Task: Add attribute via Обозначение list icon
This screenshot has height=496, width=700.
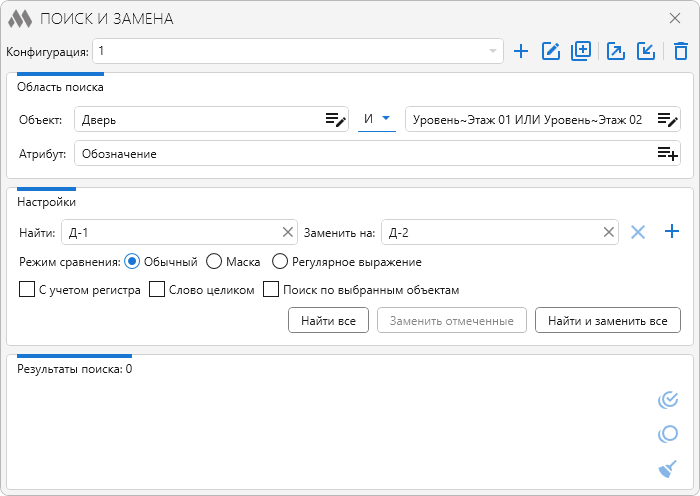Action: coord(667,154)
